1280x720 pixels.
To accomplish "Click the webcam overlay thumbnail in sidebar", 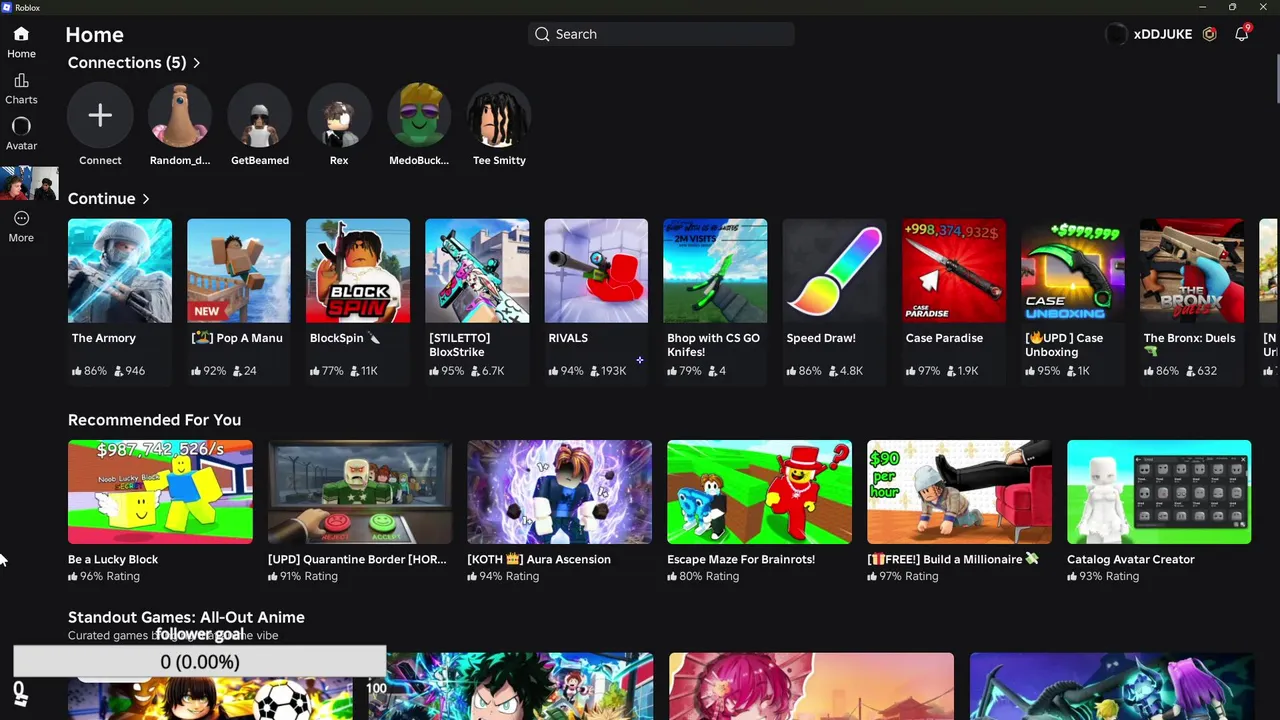I will click(29, 184).
